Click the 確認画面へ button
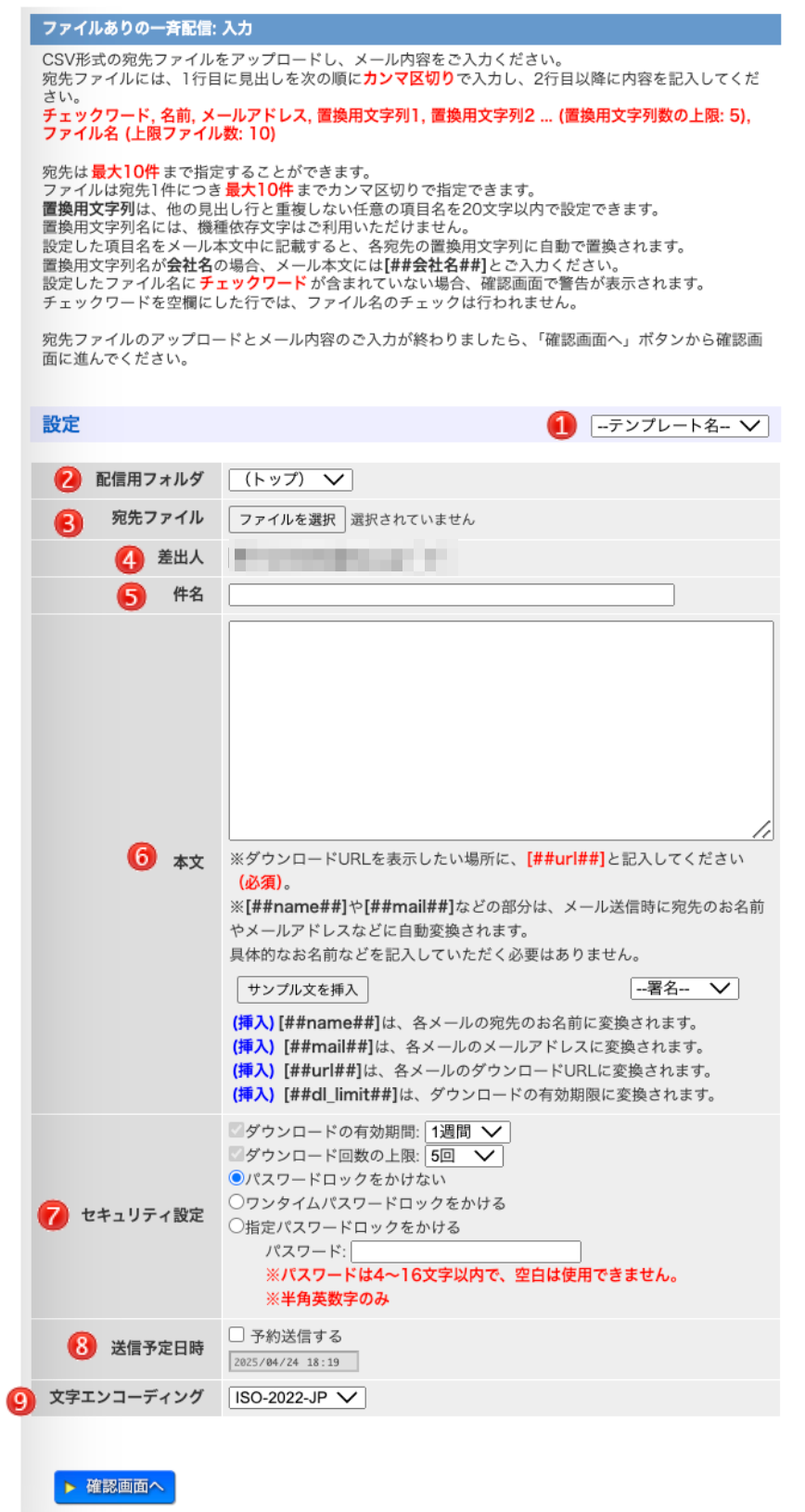 point(115,1487)
